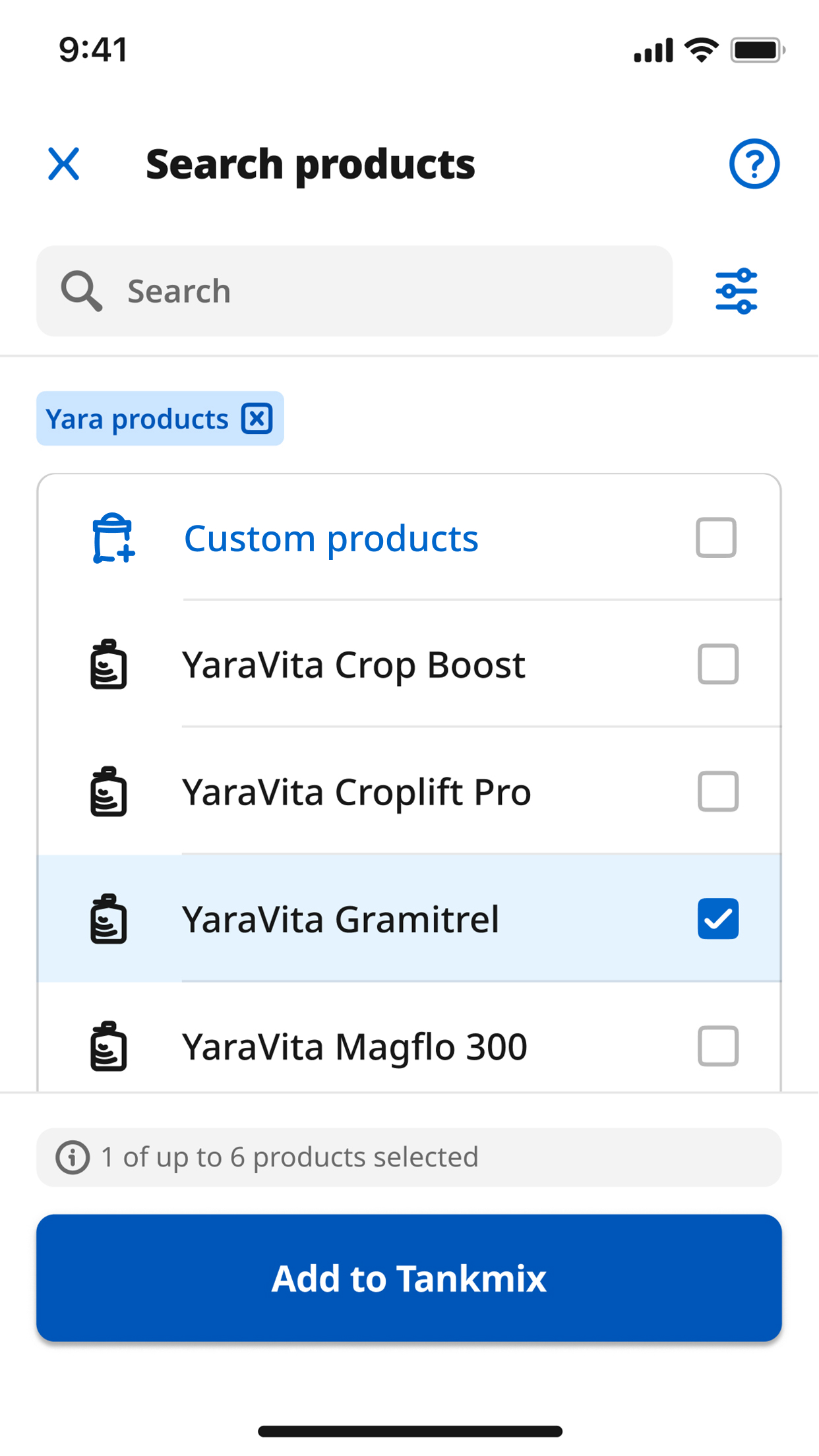The height and width of the screenshot is (1456, 819).
Task: Close the Search products screen
Action: pos(64,164)
